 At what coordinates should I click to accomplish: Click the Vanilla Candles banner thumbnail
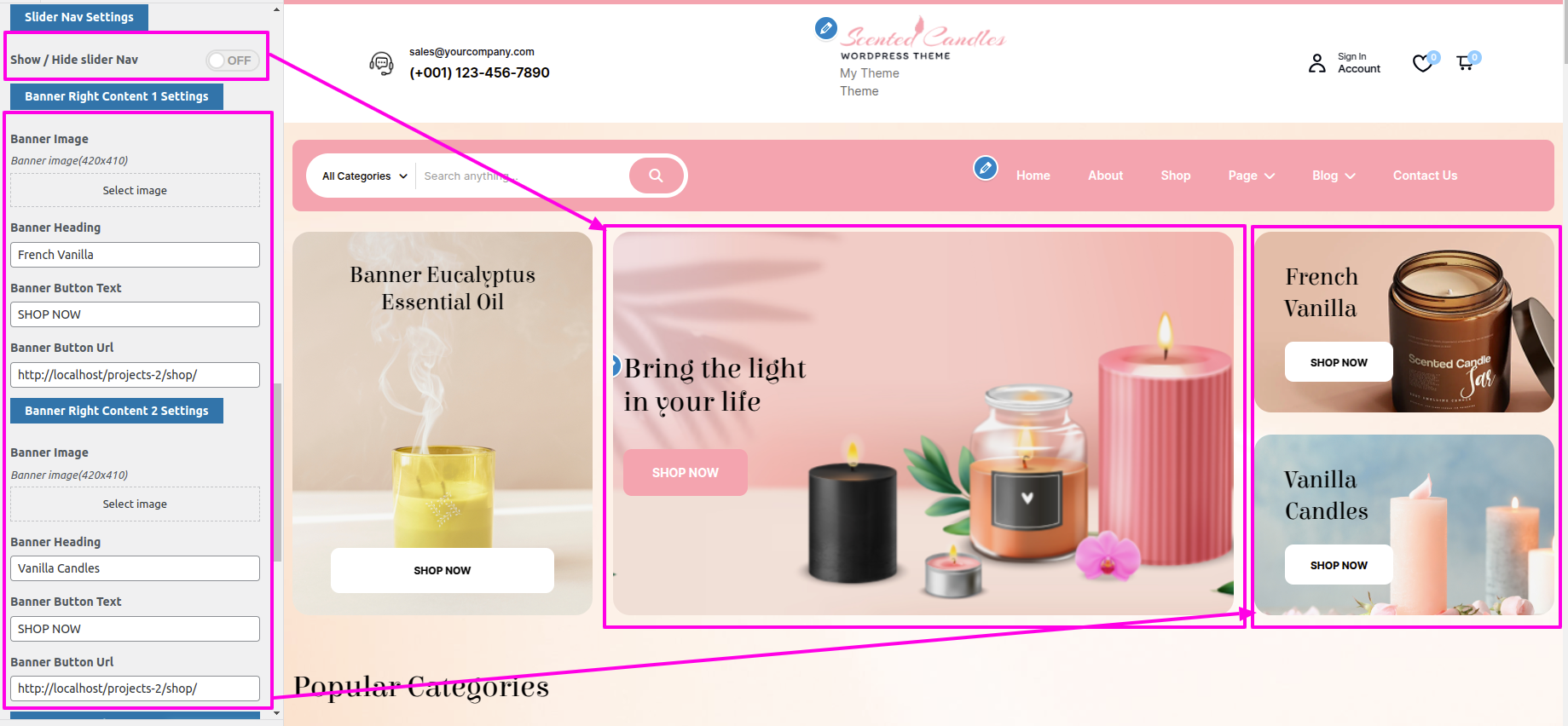(1404, 525)
